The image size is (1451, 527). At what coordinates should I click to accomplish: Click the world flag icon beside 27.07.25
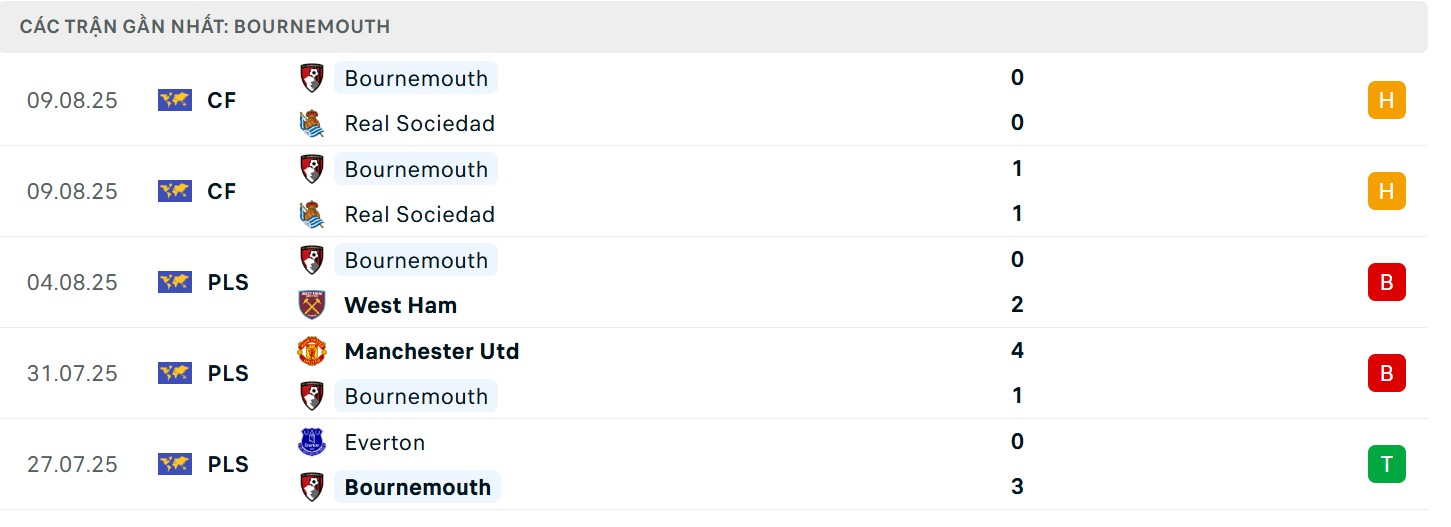tap(174, 464)
